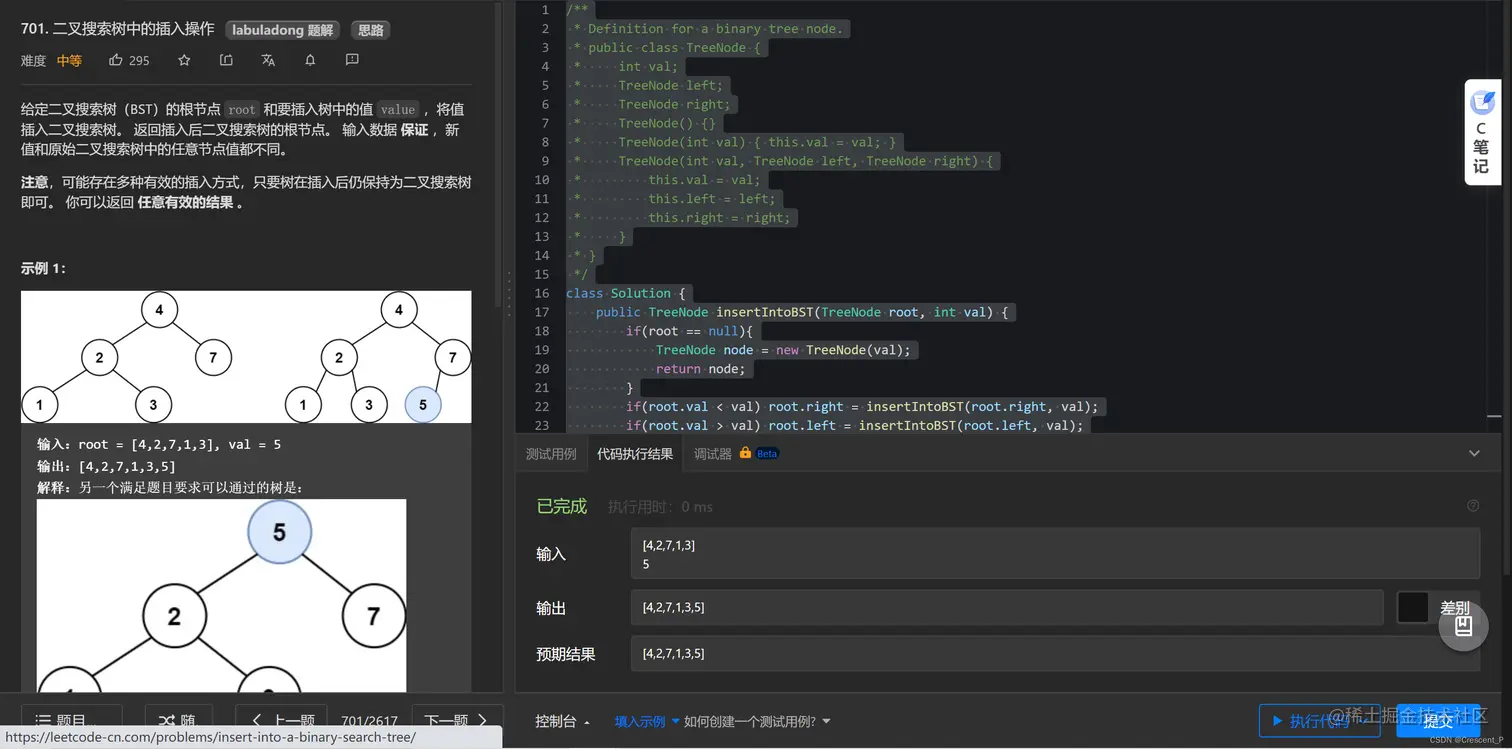The image size is (1512, 749).
Task: Click the 701/2617 problem counter
Action: click(x=369, y=720)
